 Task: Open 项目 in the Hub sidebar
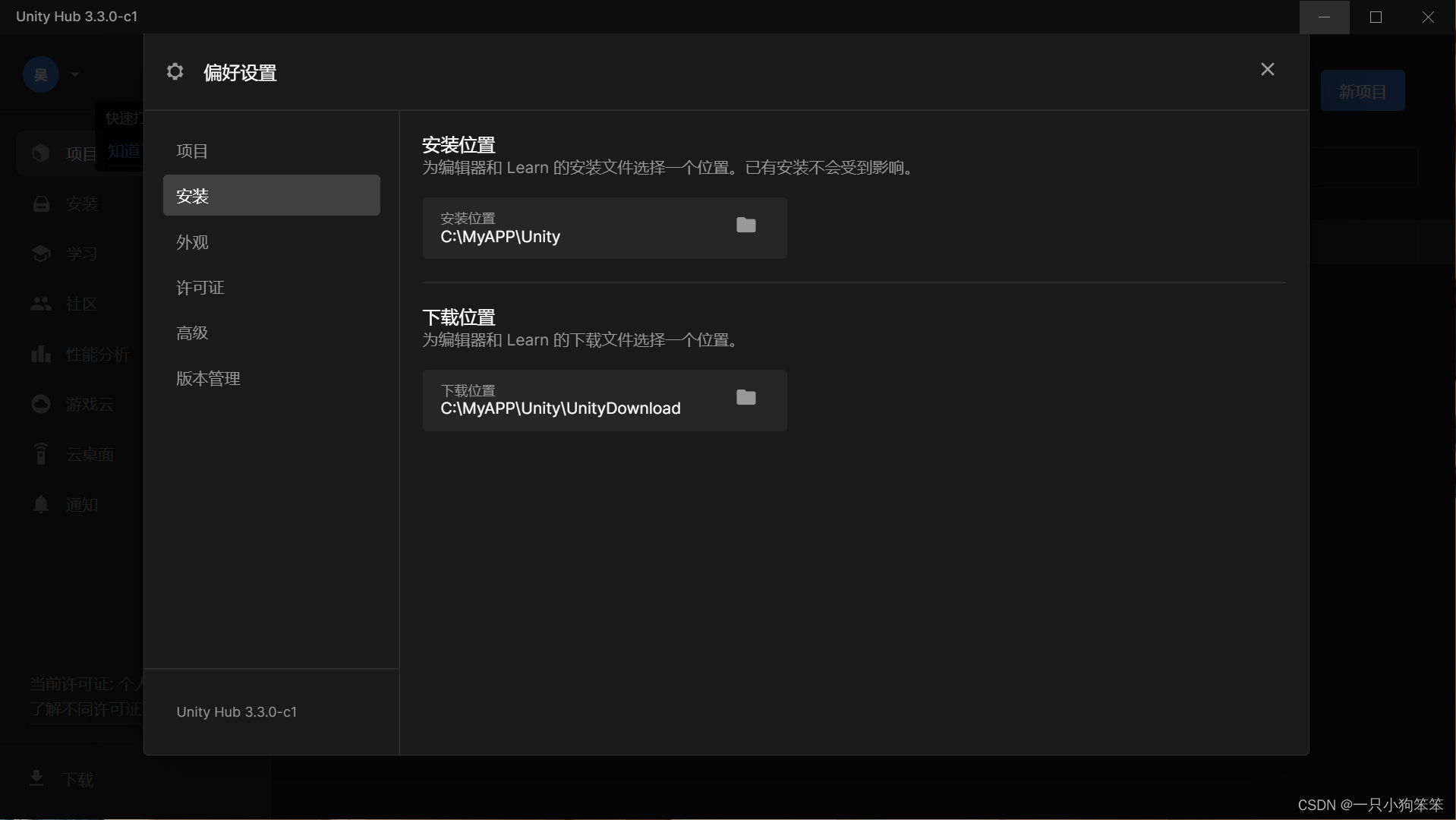click(x=81, y=153)
